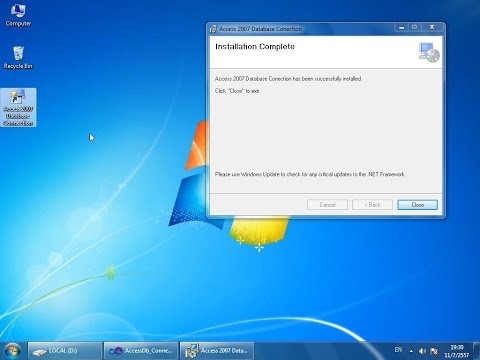Click the 'Installation Complete' heading
The image size is (480, 360).
[x=255, y=47]
